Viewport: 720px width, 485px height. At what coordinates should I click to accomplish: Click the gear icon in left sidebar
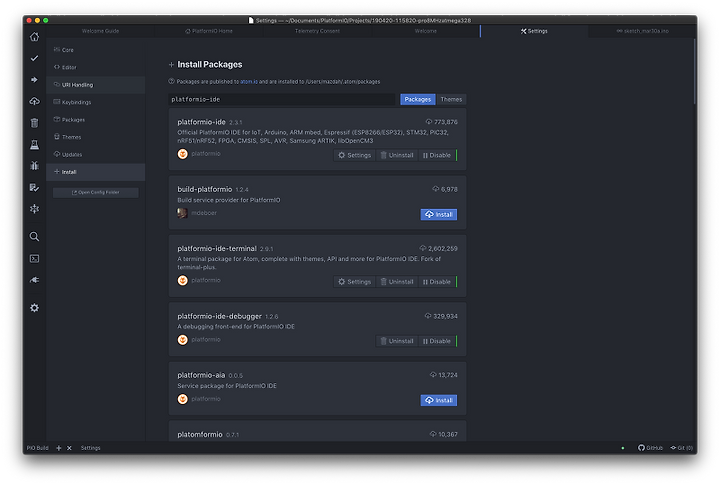34,308
